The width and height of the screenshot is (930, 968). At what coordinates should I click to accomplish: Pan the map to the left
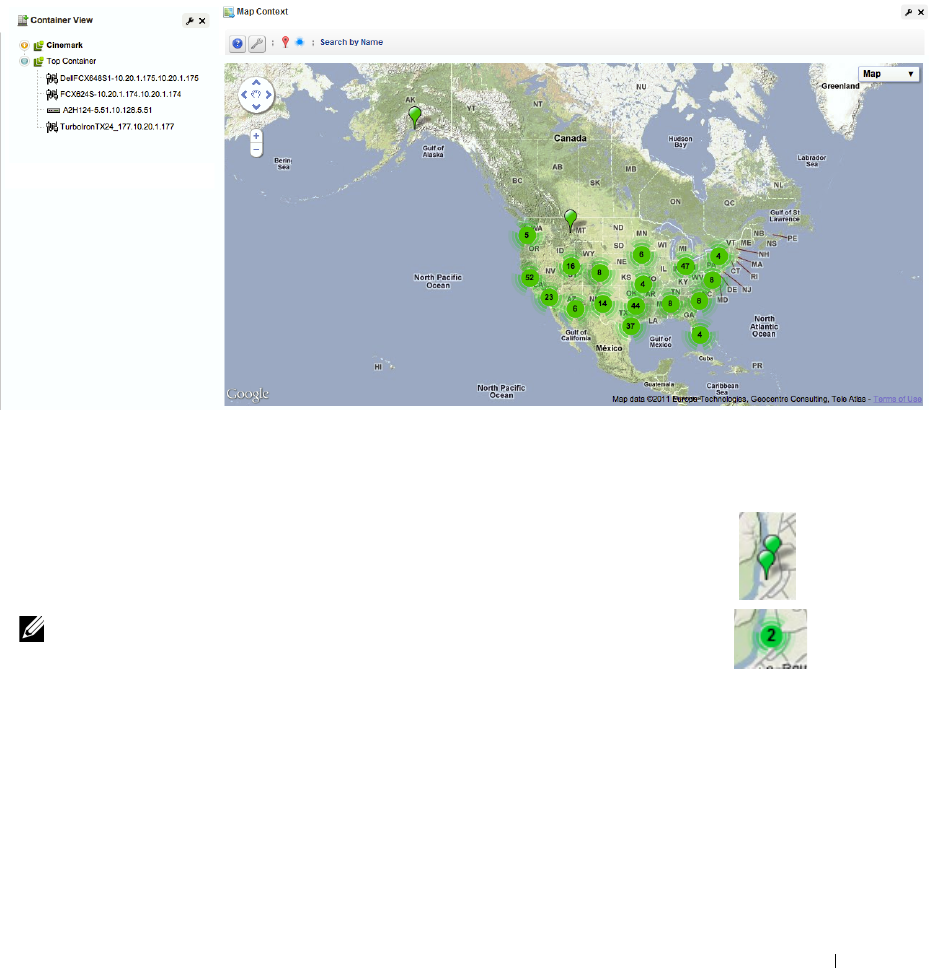coord(244,94)
